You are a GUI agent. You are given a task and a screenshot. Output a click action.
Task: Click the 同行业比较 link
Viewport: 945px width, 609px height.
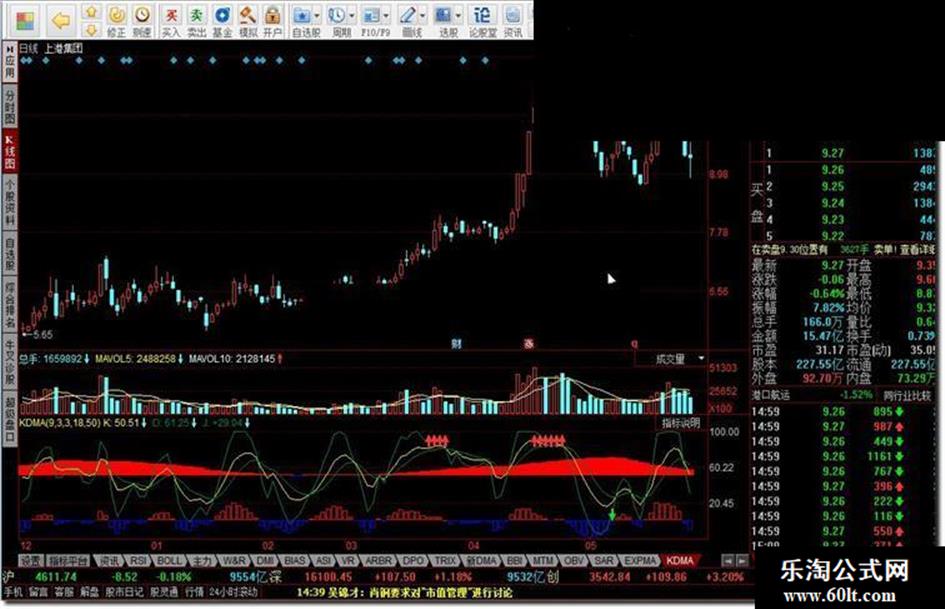click(906, 396)
